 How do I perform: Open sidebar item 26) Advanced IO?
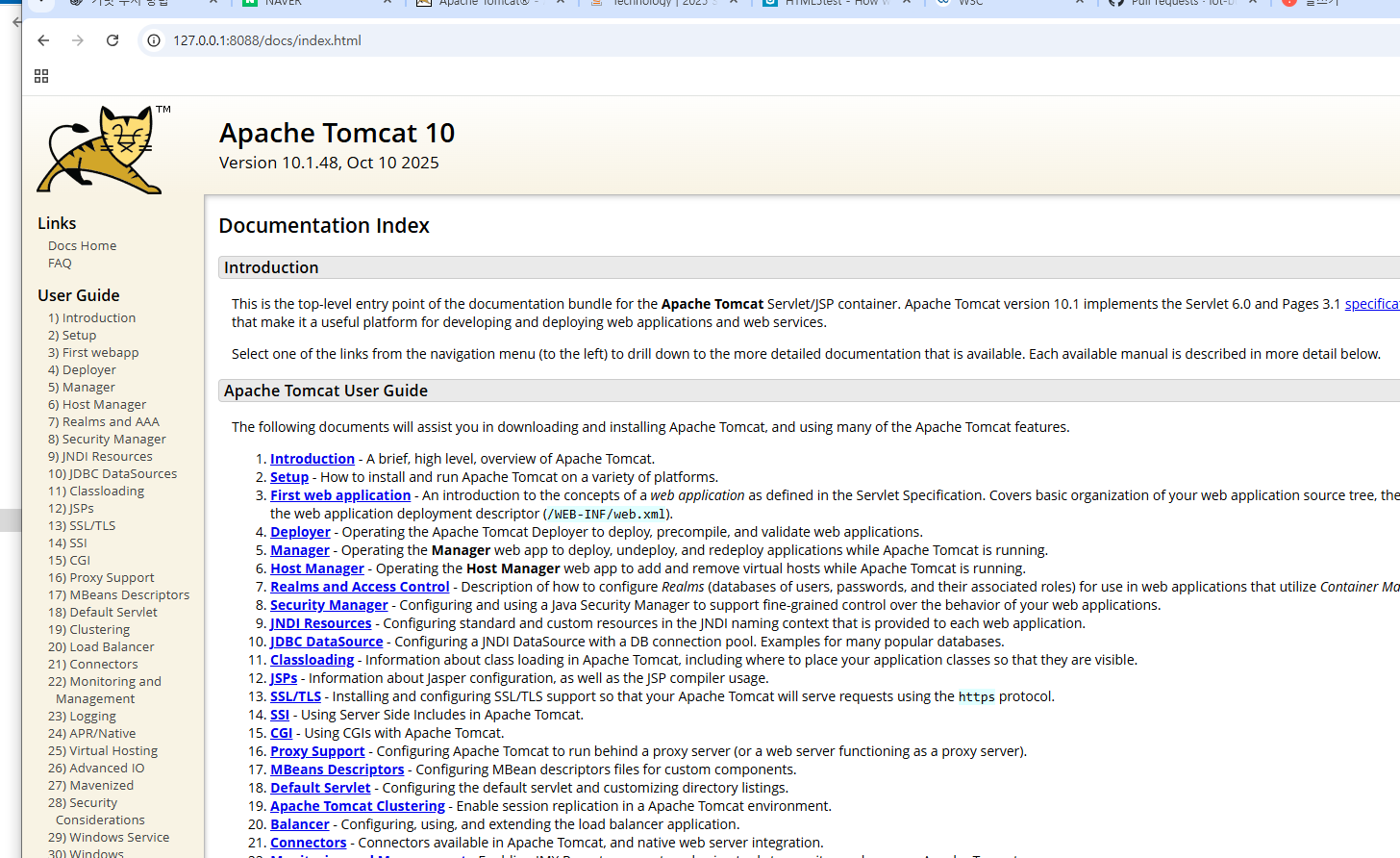(x=96, y=769)
